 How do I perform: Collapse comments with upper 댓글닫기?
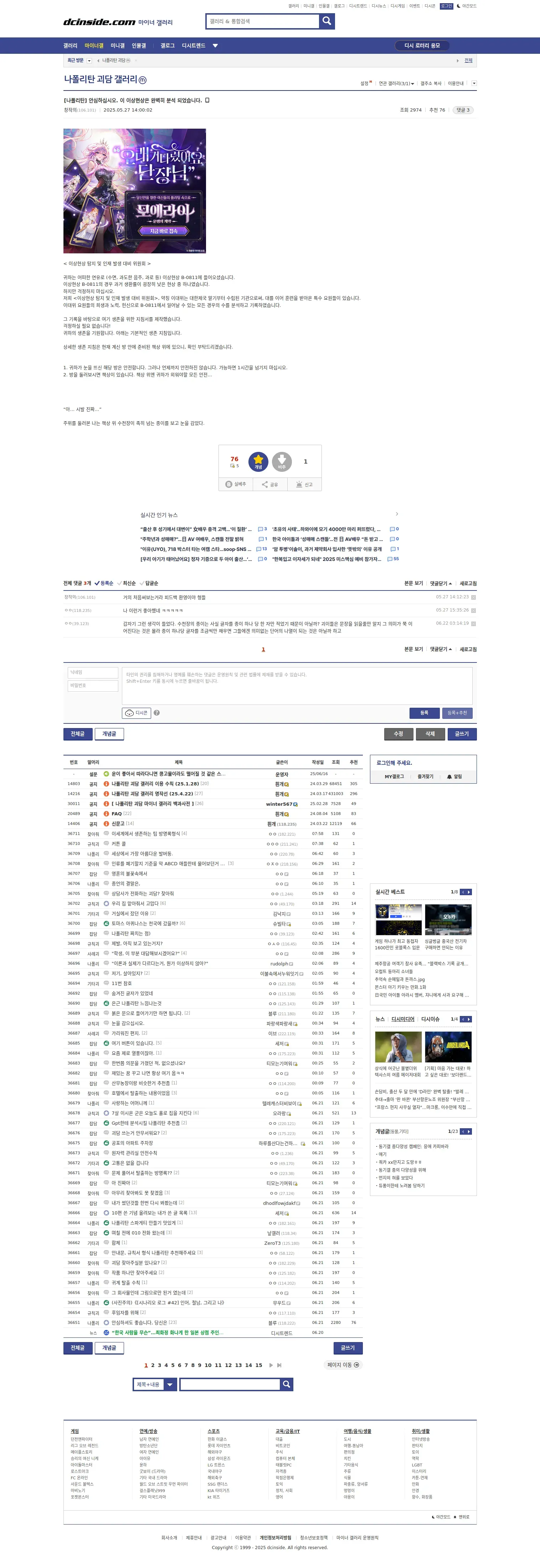[441, 583]
